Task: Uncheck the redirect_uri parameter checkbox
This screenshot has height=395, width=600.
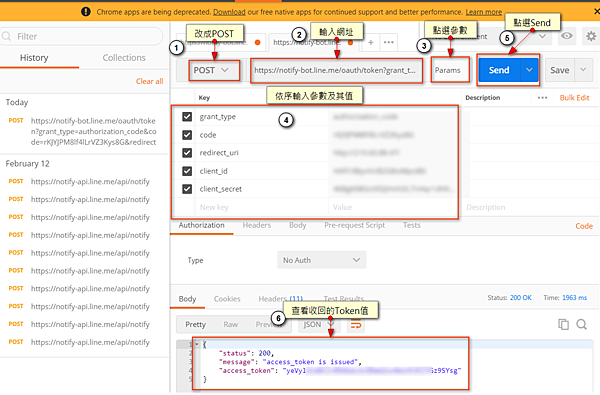Action: [x=187, y=153]
